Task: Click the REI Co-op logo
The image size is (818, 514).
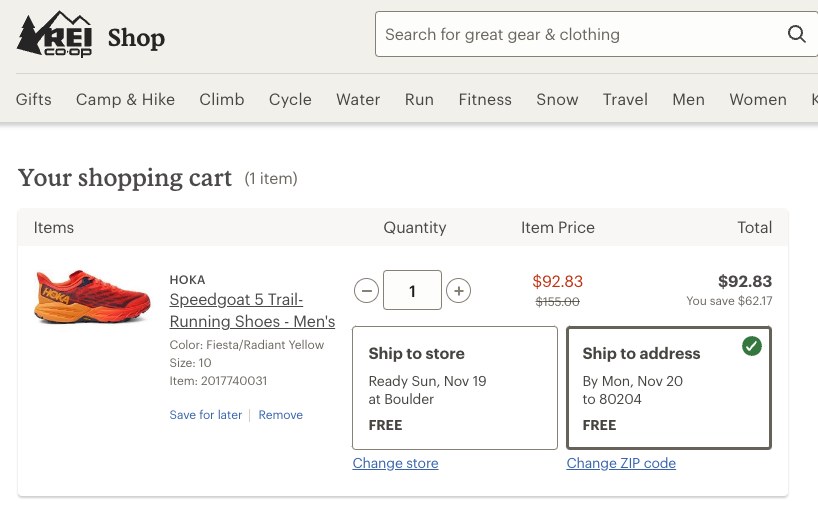Action: click(x=55, y=34)
